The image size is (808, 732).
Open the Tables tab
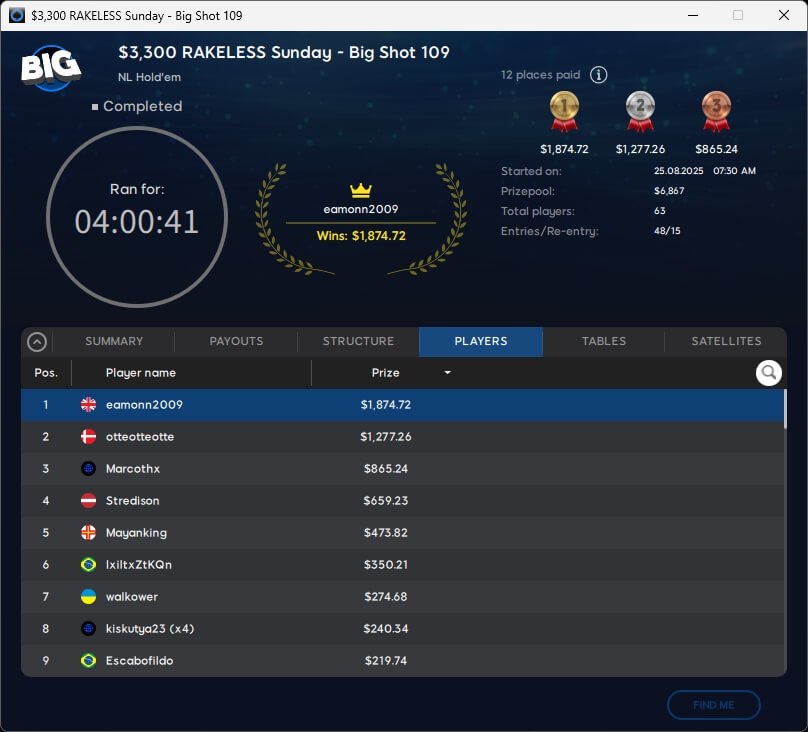[604, 342]
